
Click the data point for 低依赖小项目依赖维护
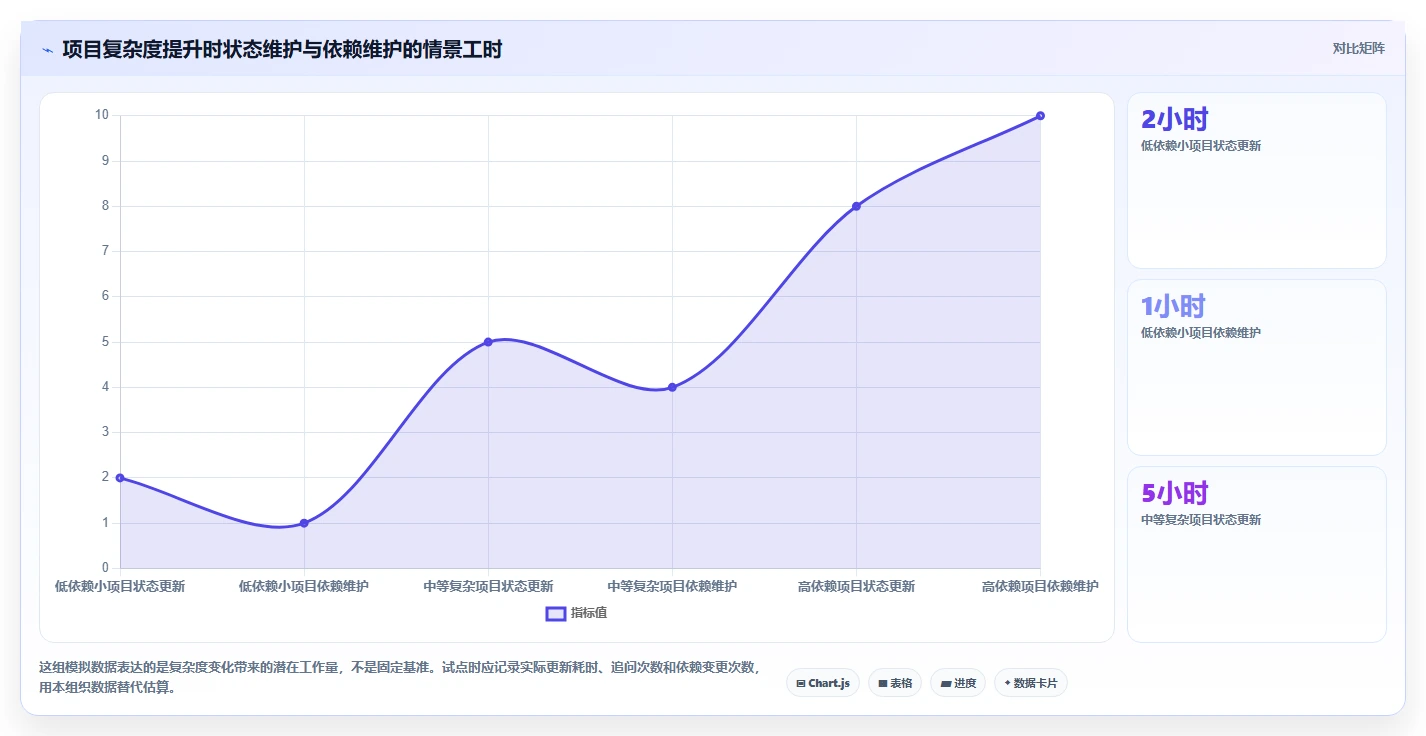click(x=304, y=523)
